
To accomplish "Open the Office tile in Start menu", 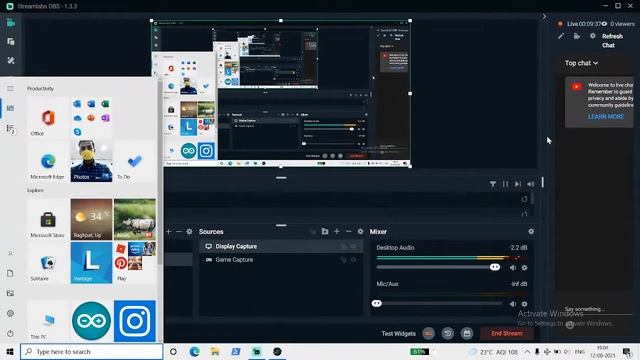I will tap(48, 118).
